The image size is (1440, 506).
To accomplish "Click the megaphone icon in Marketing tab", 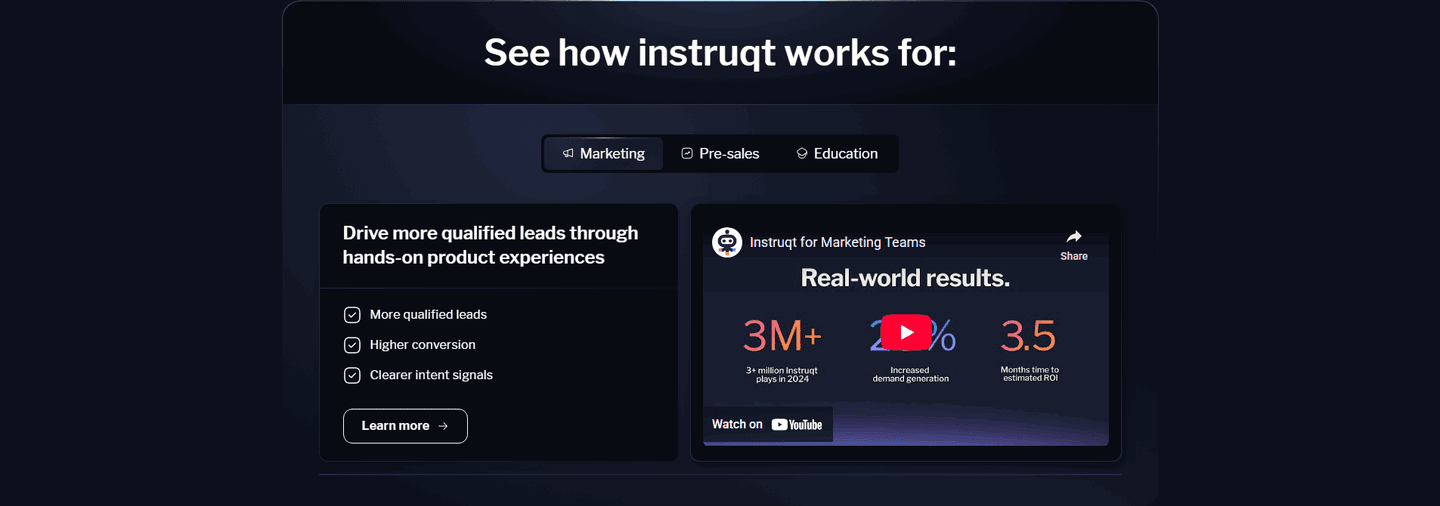I will point(568,154).
